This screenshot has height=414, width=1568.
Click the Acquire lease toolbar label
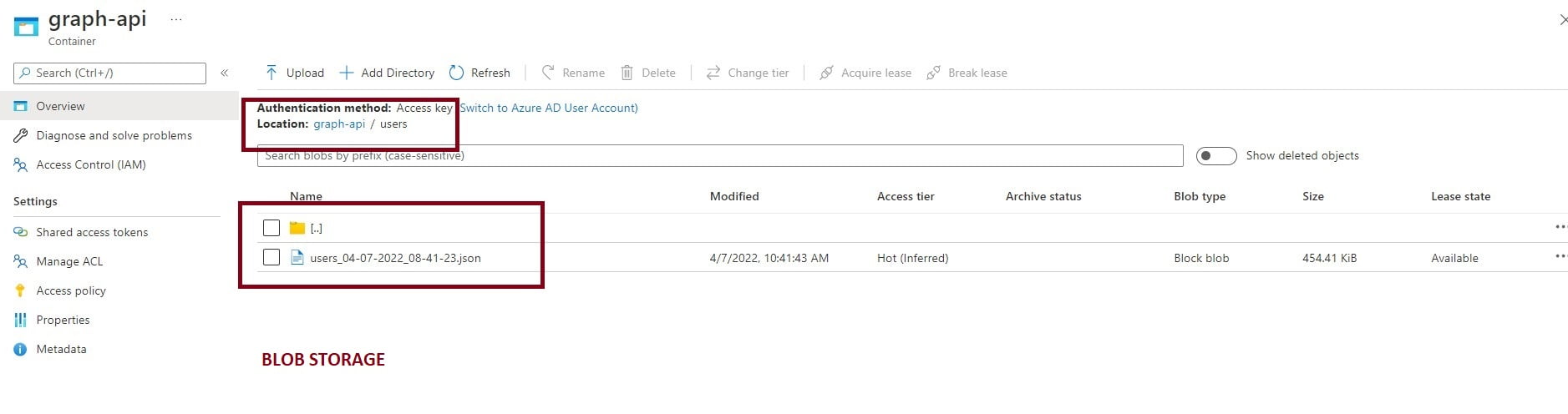pos(876,73)
